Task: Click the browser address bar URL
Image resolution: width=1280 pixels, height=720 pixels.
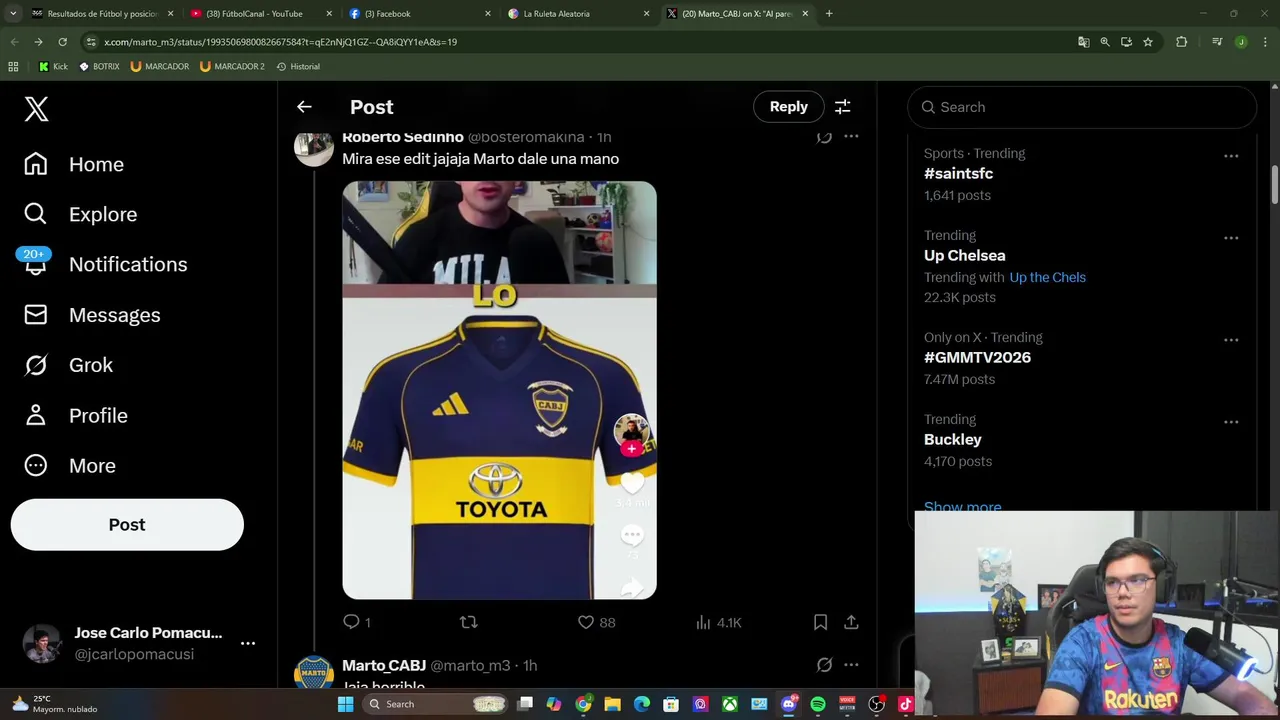Action: [x=280, y=42]
